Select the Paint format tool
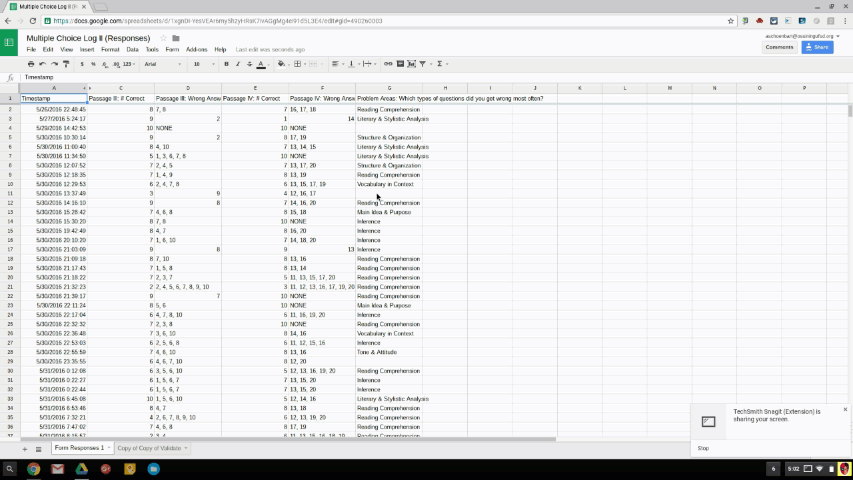Viewport: 853px width, 480px height. [66, 64]
